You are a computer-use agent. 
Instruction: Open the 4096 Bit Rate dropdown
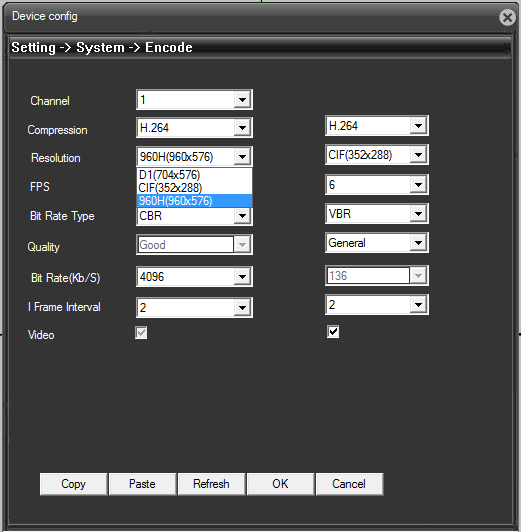click(194, 277)
